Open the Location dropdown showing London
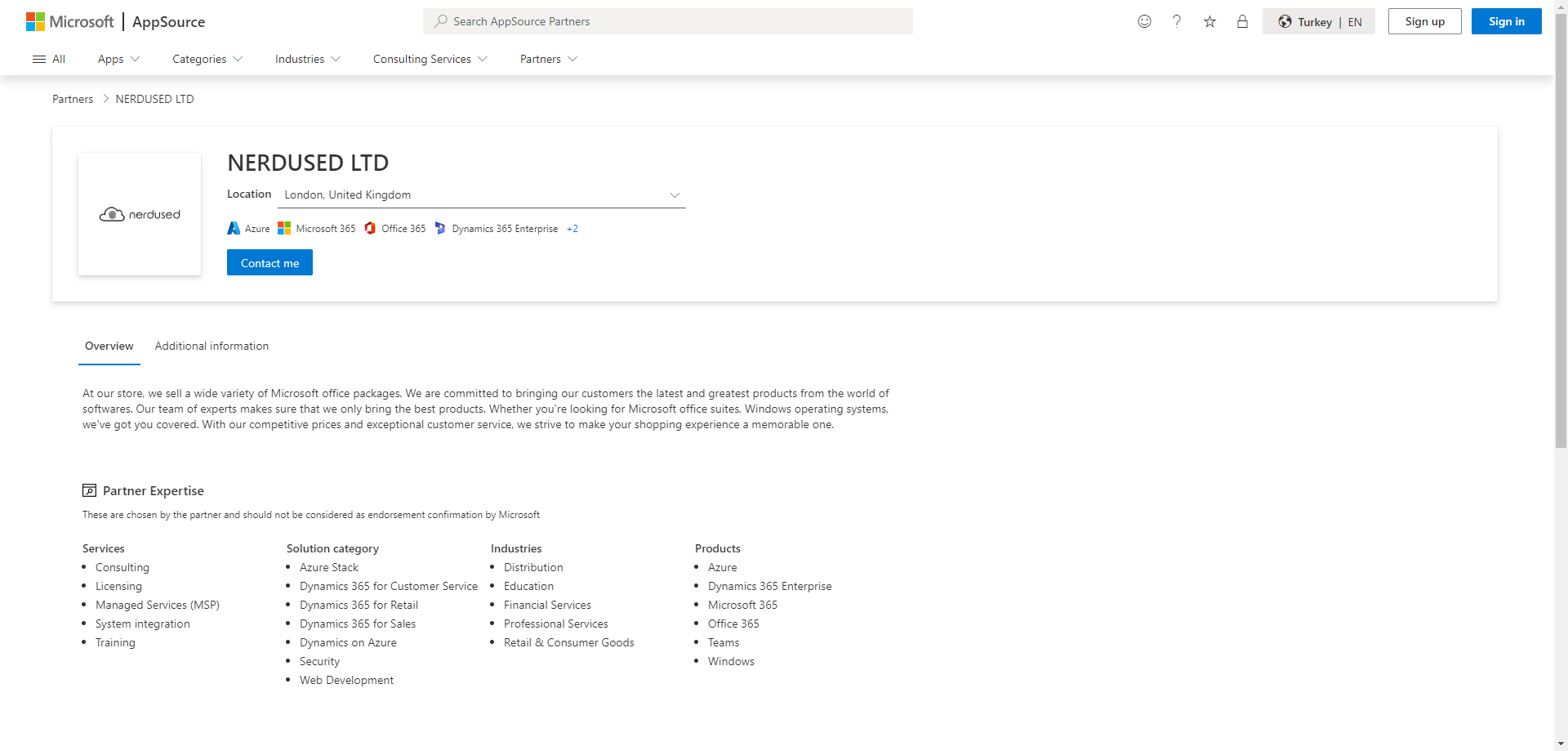This screenshot has width=1568, height=751. coord(482,195)
